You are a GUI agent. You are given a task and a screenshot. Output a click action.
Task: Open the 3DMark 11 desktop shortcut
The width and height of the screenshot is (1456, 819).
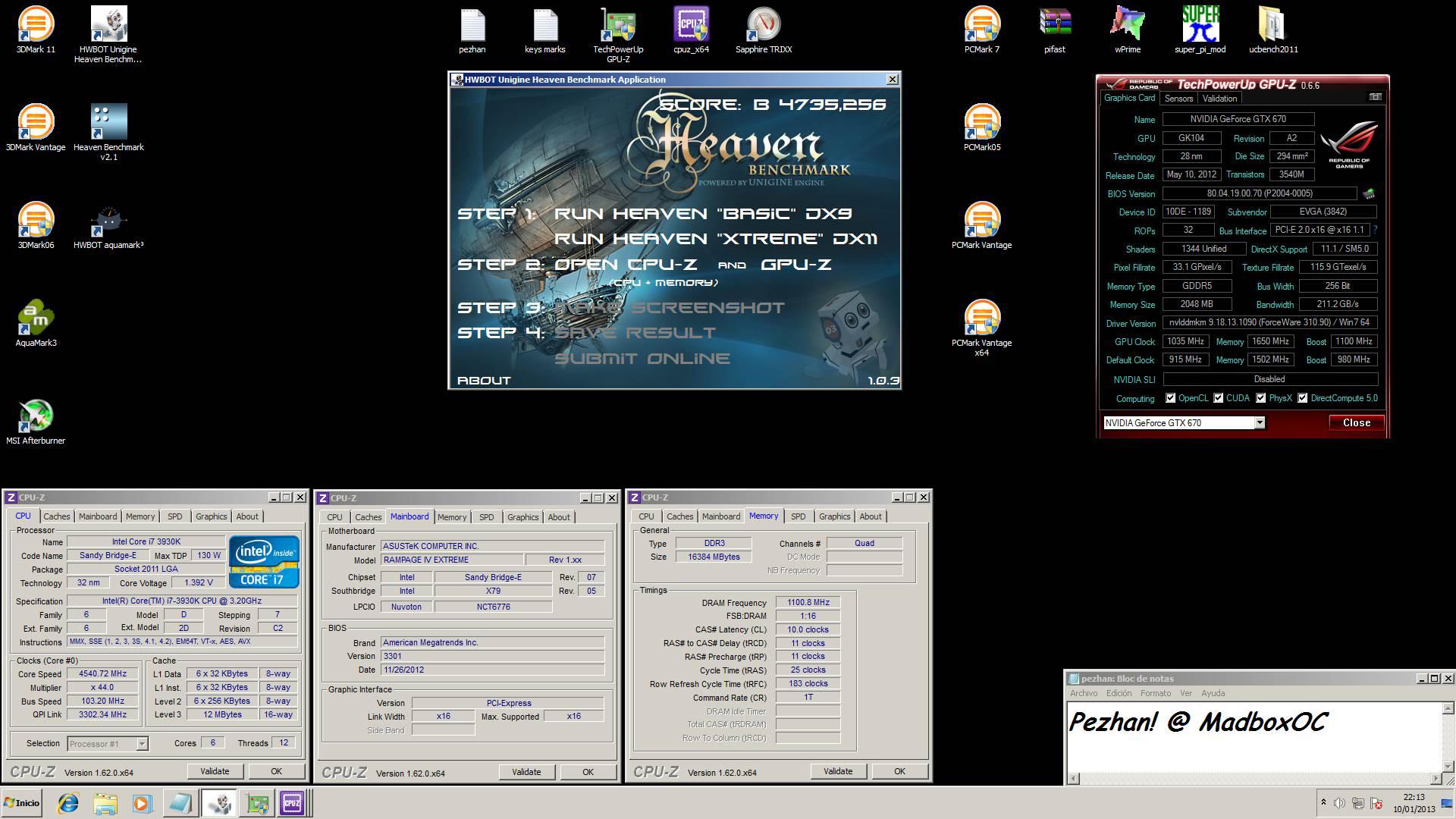(x=36, y=30)
